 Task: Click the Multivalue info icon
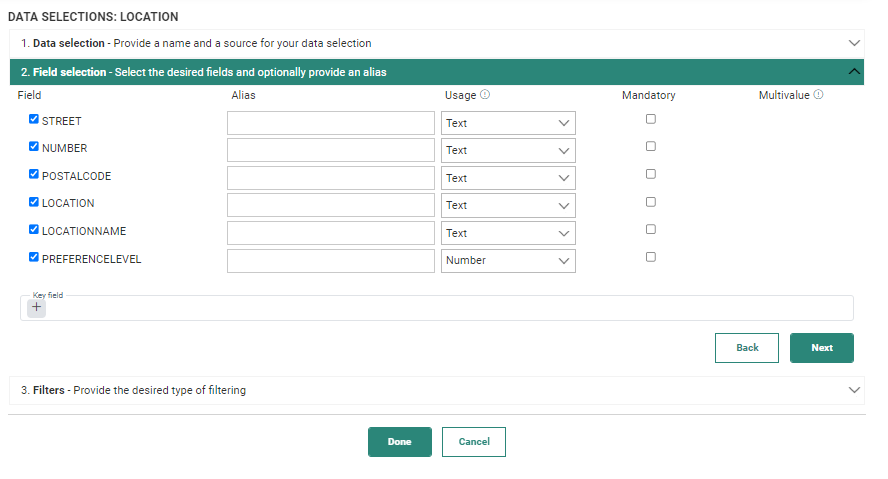pyautogui.click(x=818, y=96)
